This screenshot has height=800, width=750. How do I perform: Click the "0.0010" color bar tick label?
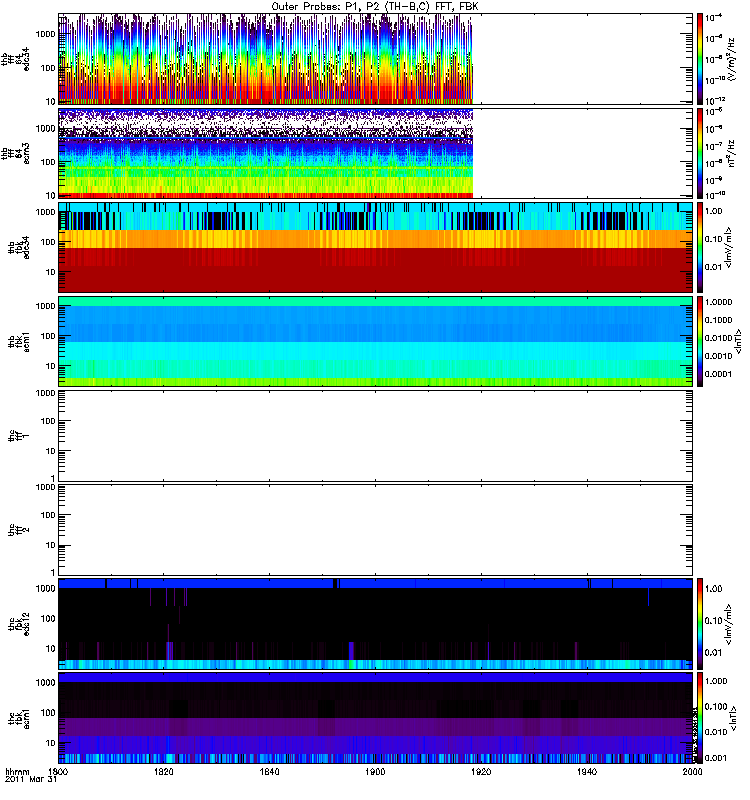tap(718, 356)
